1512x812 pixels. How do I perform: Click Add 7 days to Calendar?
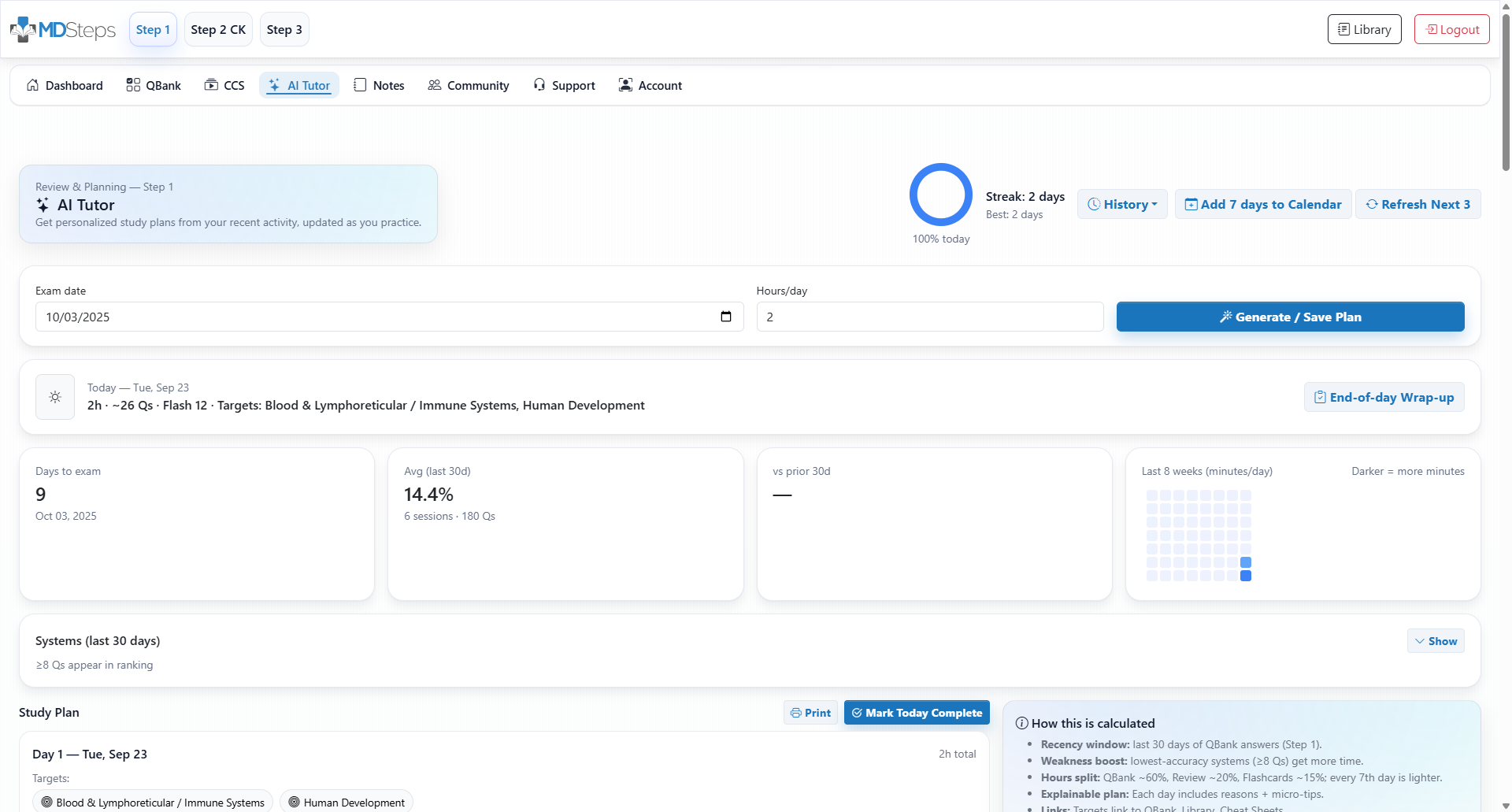click(x=1263, y=204)
